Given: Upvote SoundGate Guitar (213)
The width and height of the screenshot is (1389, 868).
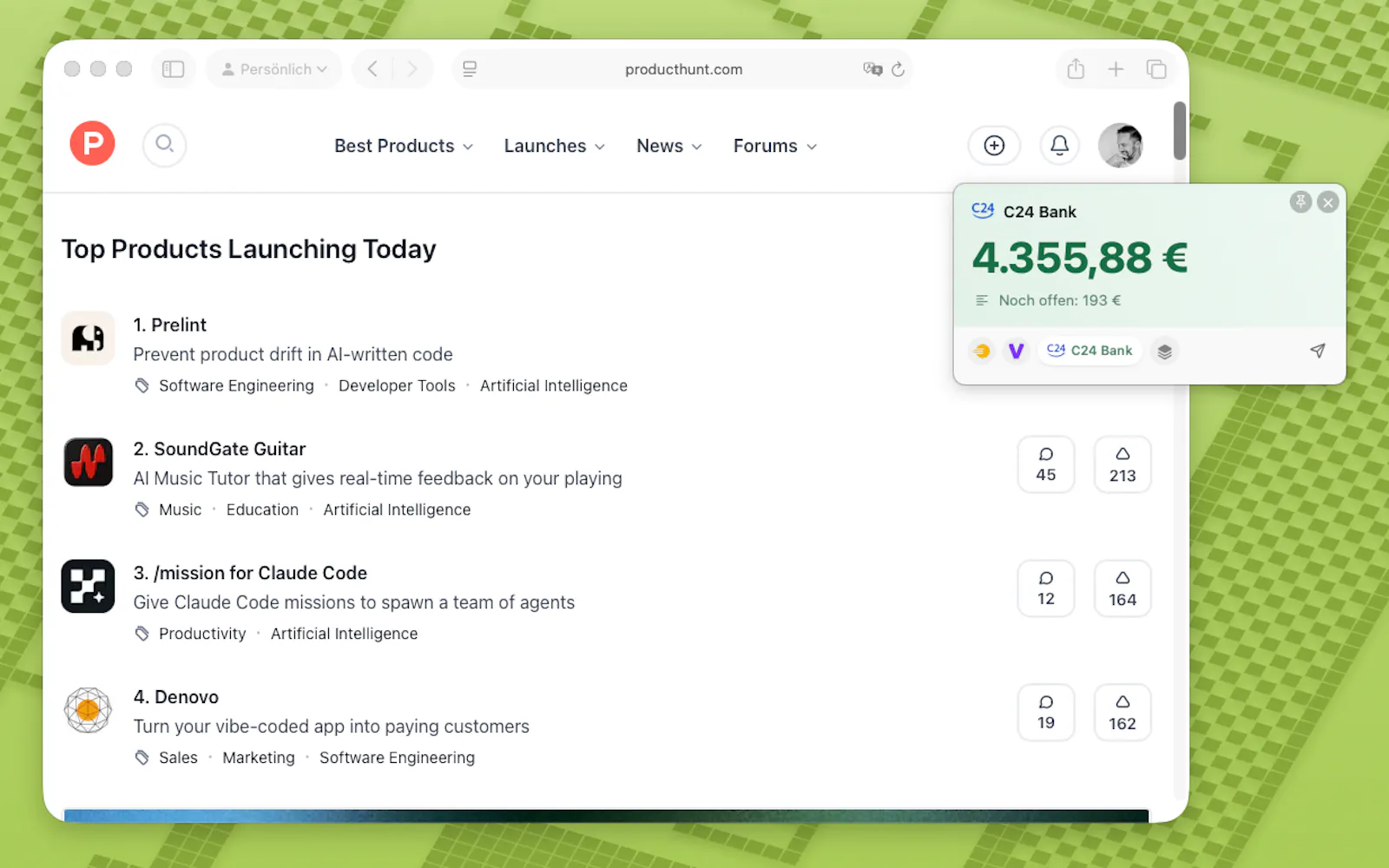Looking at the screenshot, I should coord(1122,464).
